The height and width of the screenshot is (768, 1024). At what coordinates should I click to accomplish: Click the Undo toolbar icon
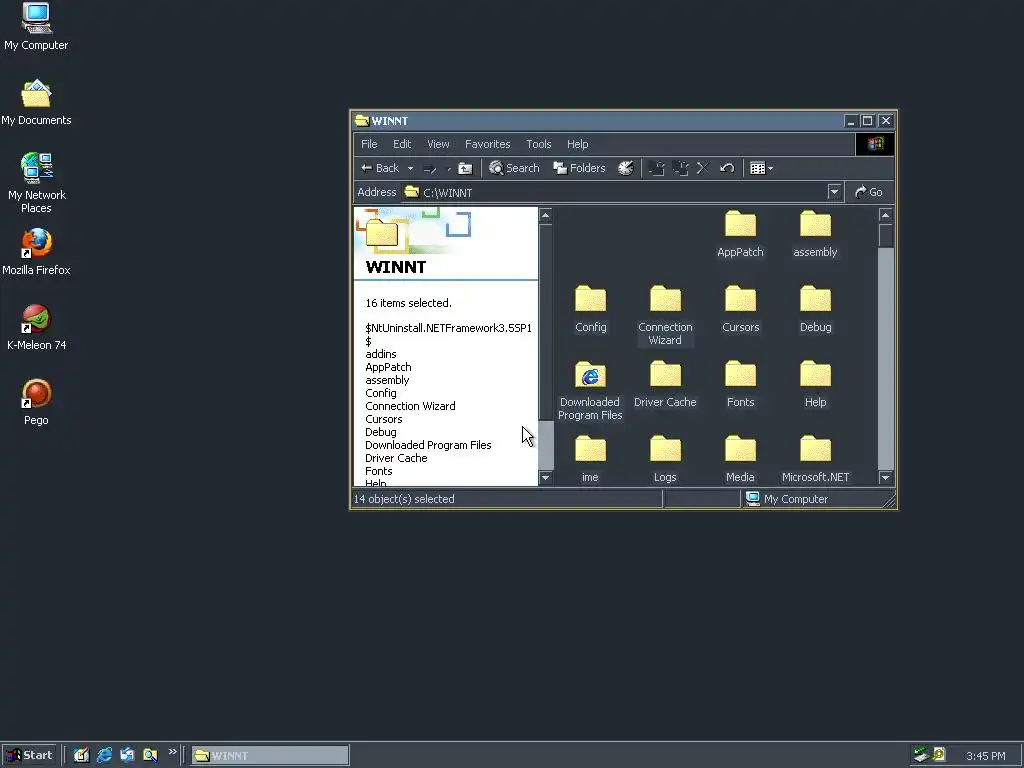coord(727,168)
